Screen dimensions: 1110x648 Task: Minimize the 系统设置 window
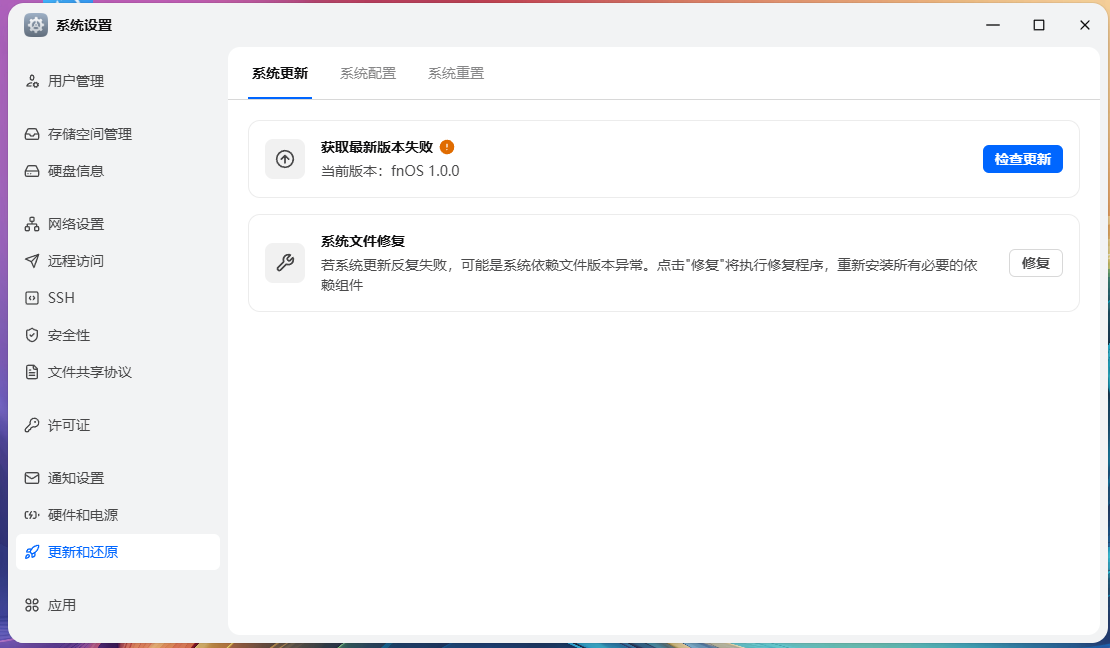tap(993, 25)
